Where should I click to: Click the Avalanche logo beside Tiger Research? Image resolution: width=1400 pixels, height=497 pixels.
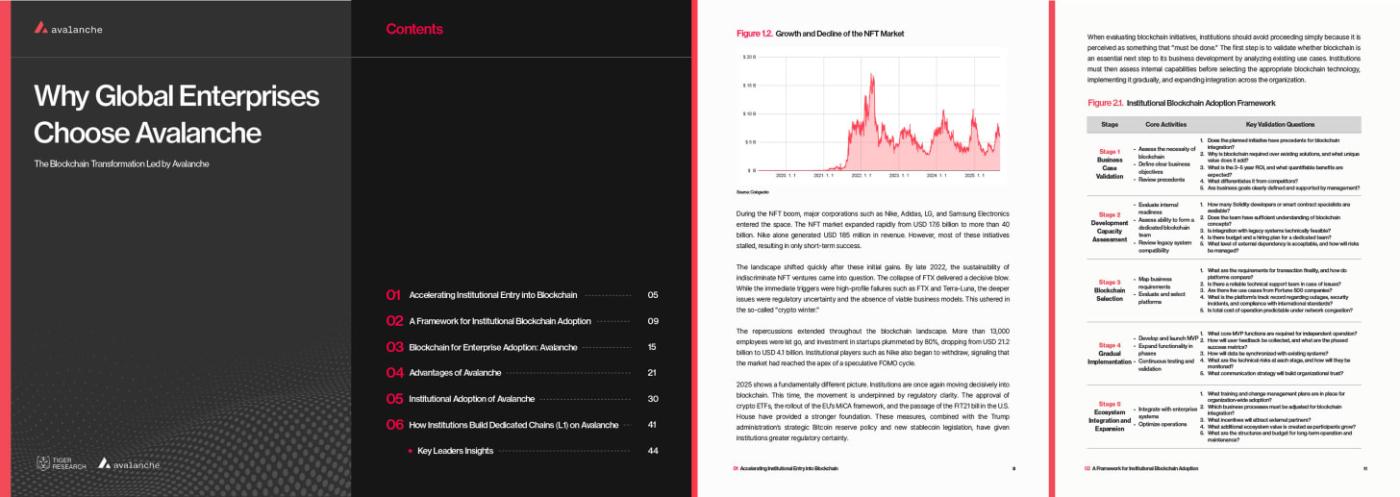pos(129,464)
